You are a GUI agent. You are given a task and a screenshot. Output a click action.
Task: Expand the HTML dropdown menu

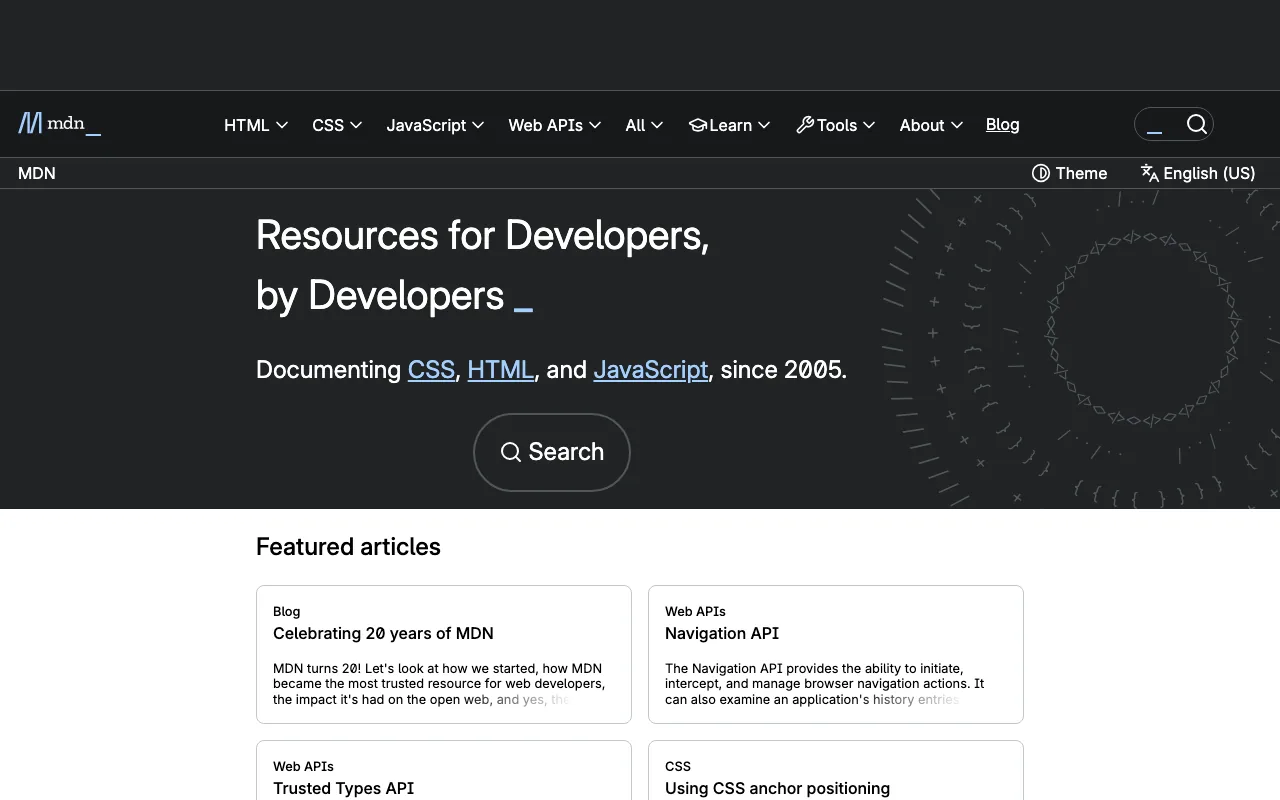[x=256, y=125]
